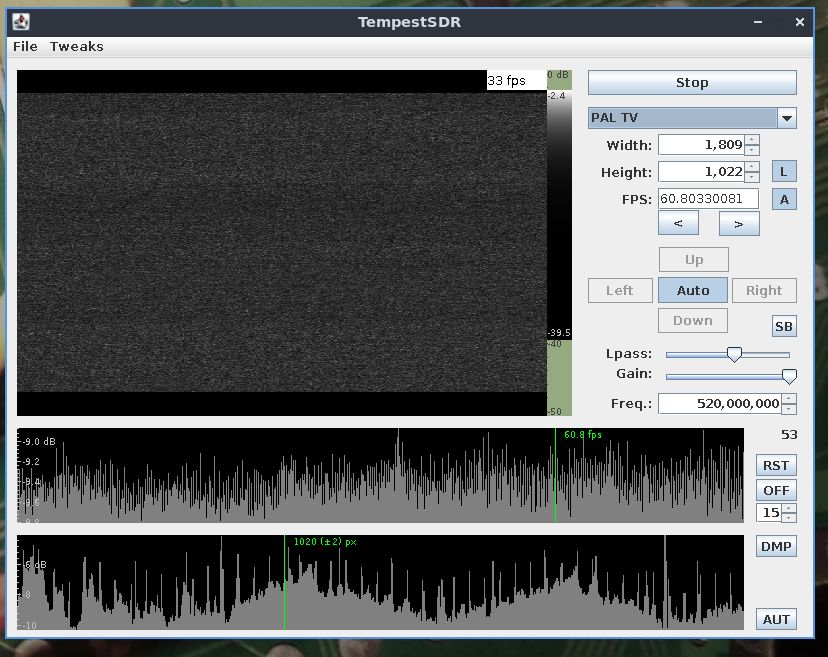This screenshot has height=657, width=828.
Task: Toggle the SB button
Action: [x=784, y=327]
